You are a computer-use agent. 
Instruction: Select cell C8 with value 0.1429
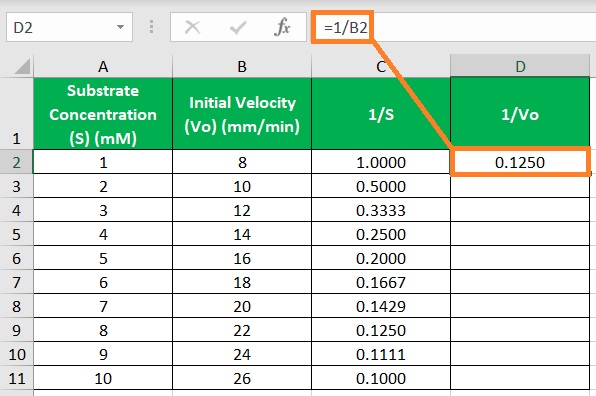click(x=381, y=306)
